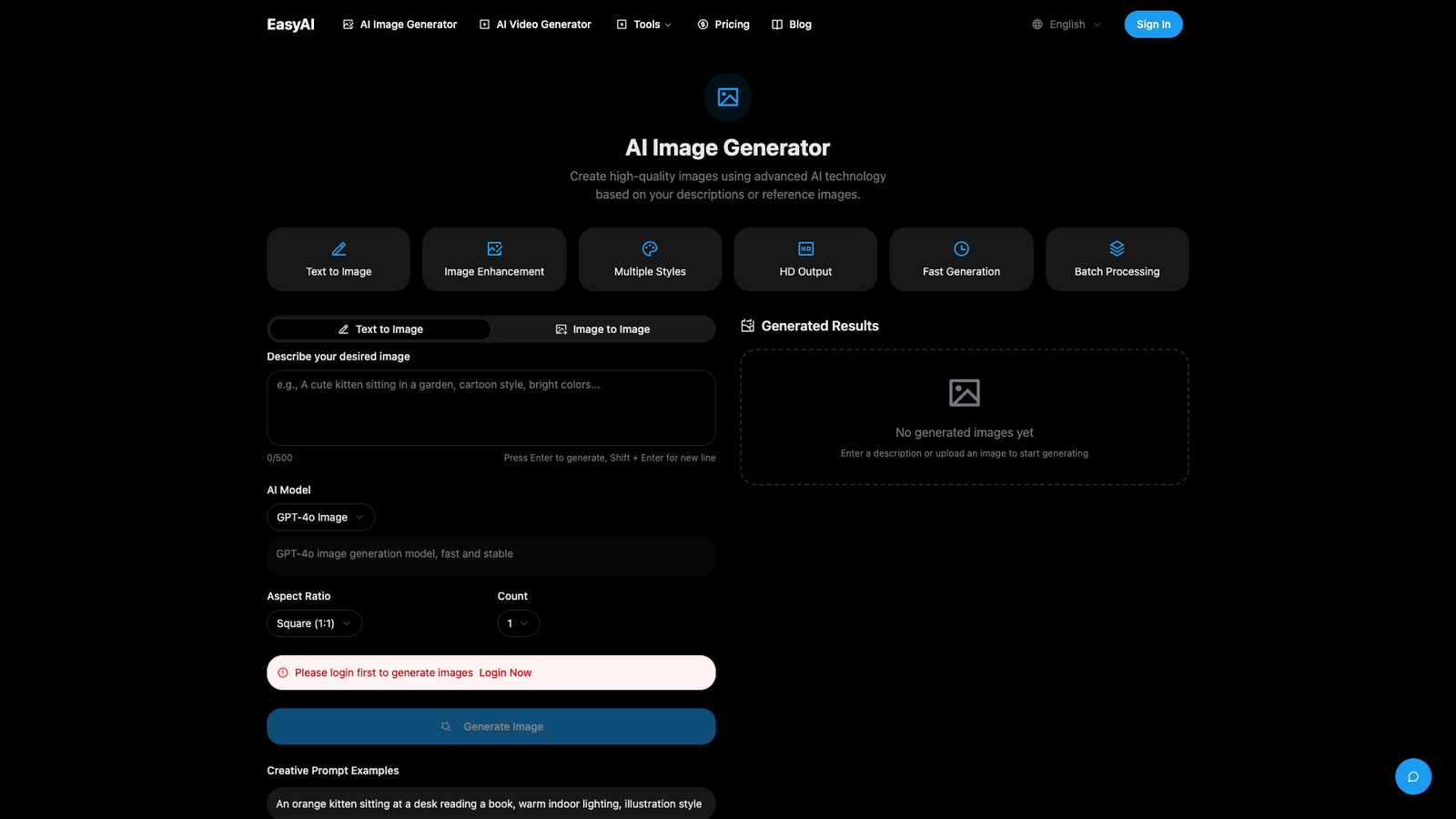The height and width of the screenshot is (819, 1456).
Task: Click the EasyAI logo
Action: click(290, 25)
